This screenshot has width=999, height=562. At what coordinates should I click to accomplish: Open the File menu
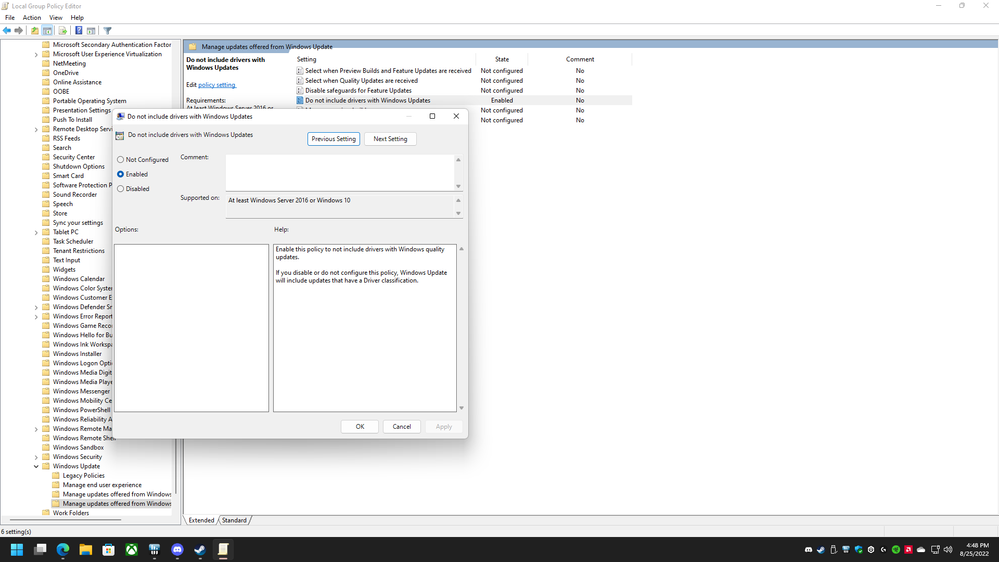[x=10, y=18]
